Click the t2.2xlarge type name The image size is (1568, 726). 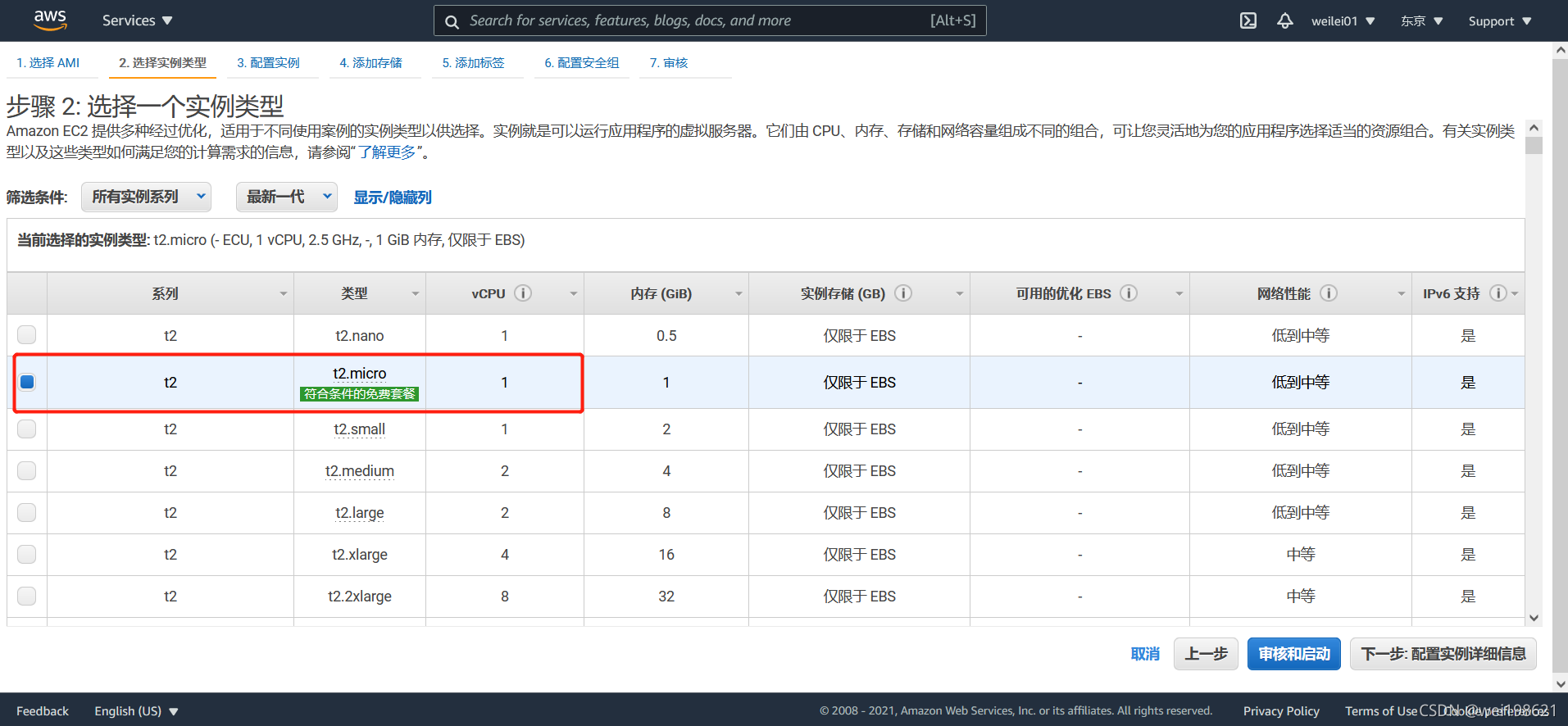click(359, 597)
